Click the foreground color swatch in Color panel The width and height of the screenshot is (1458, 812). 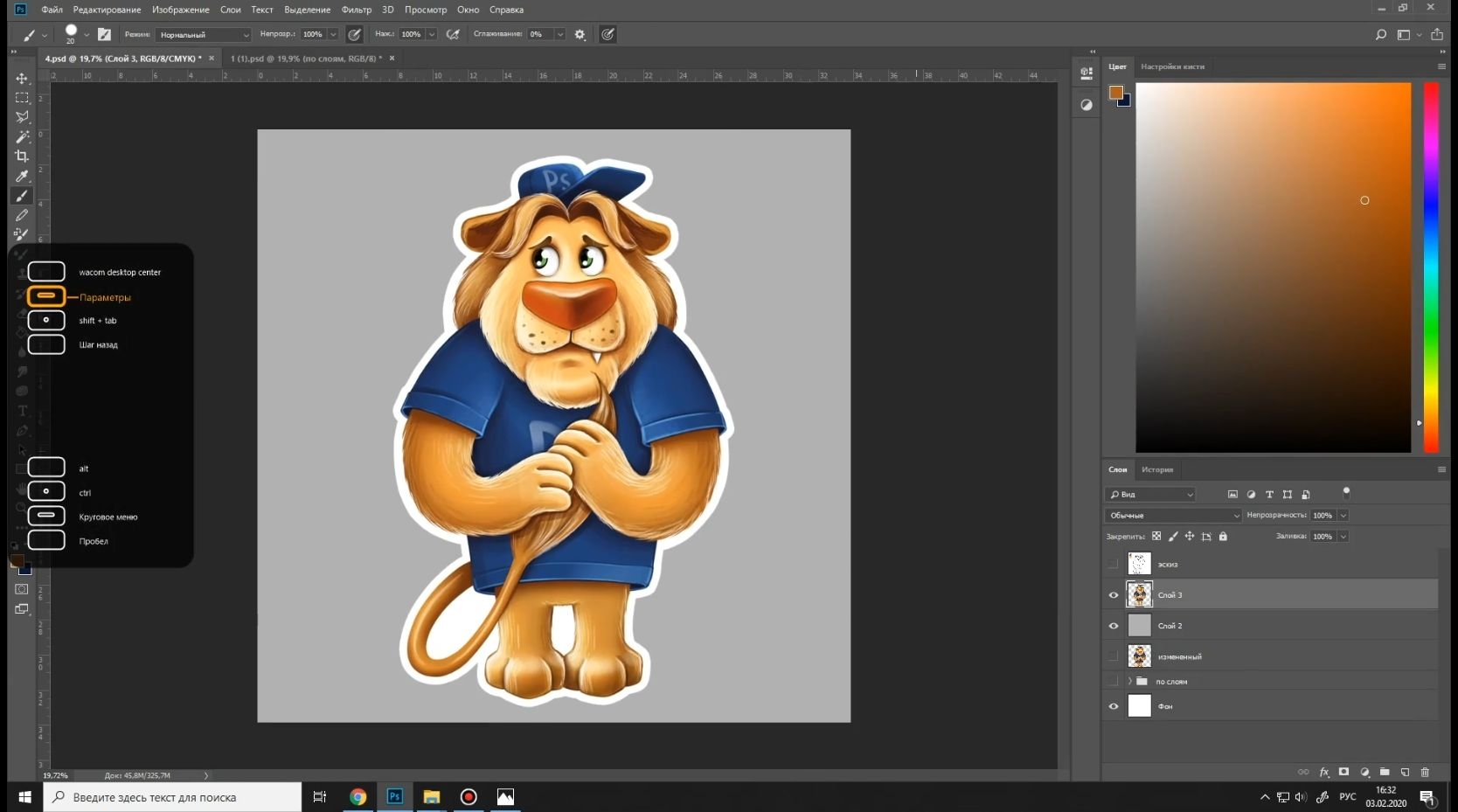click(x=1115, y=92)
